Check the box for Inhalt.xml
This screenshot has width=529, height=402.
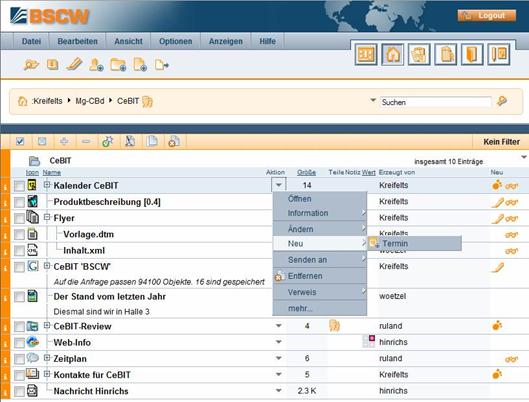point(19,251)
